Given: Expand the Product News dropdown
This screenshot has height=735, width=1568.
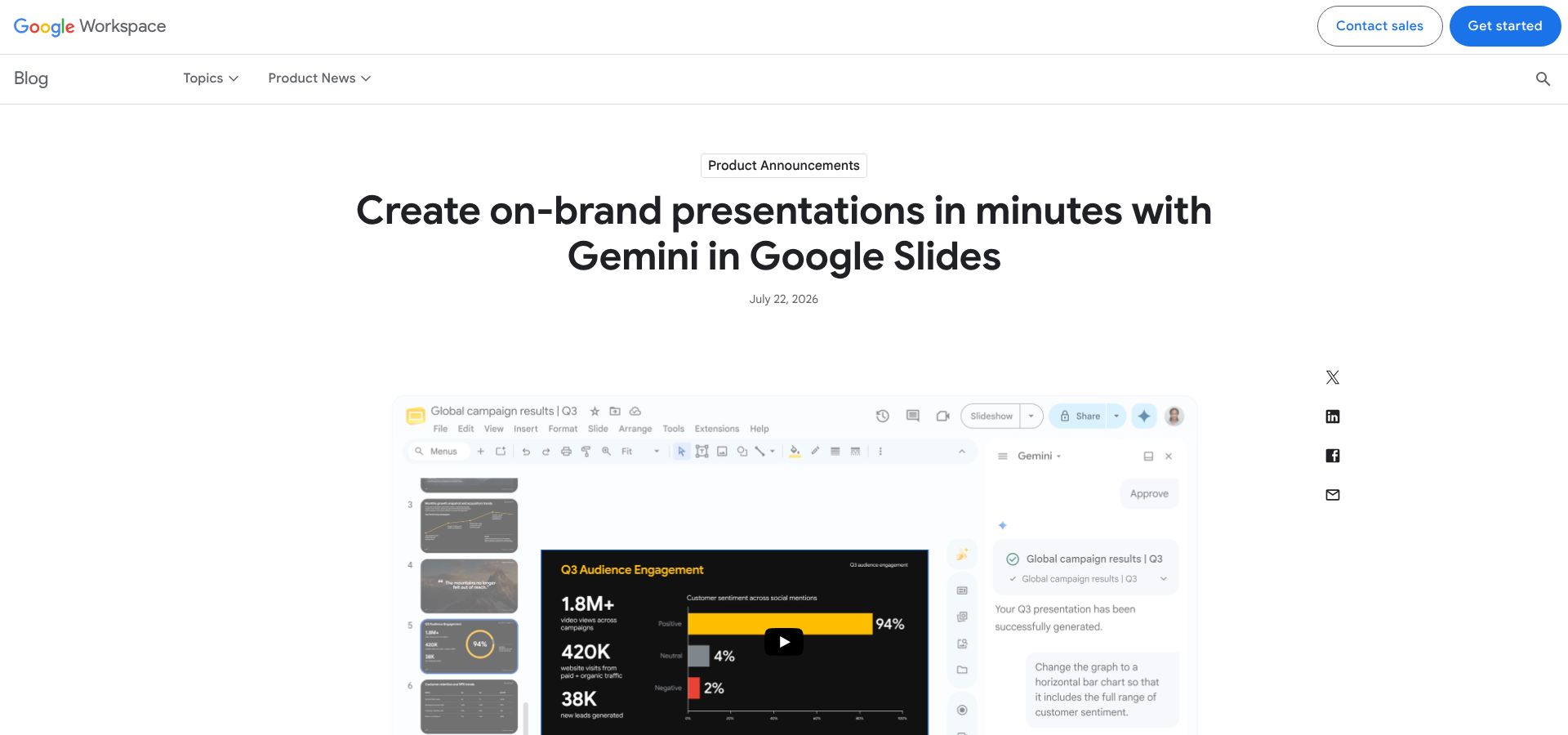Looking at the screenshot, I should tap(319, 78).
